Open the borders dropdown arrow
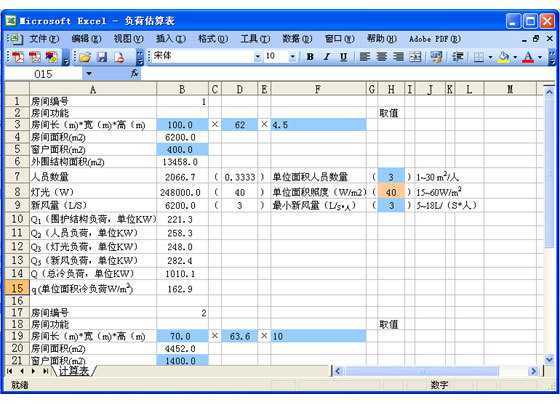560x403 pixels. [x=490, y=57]
